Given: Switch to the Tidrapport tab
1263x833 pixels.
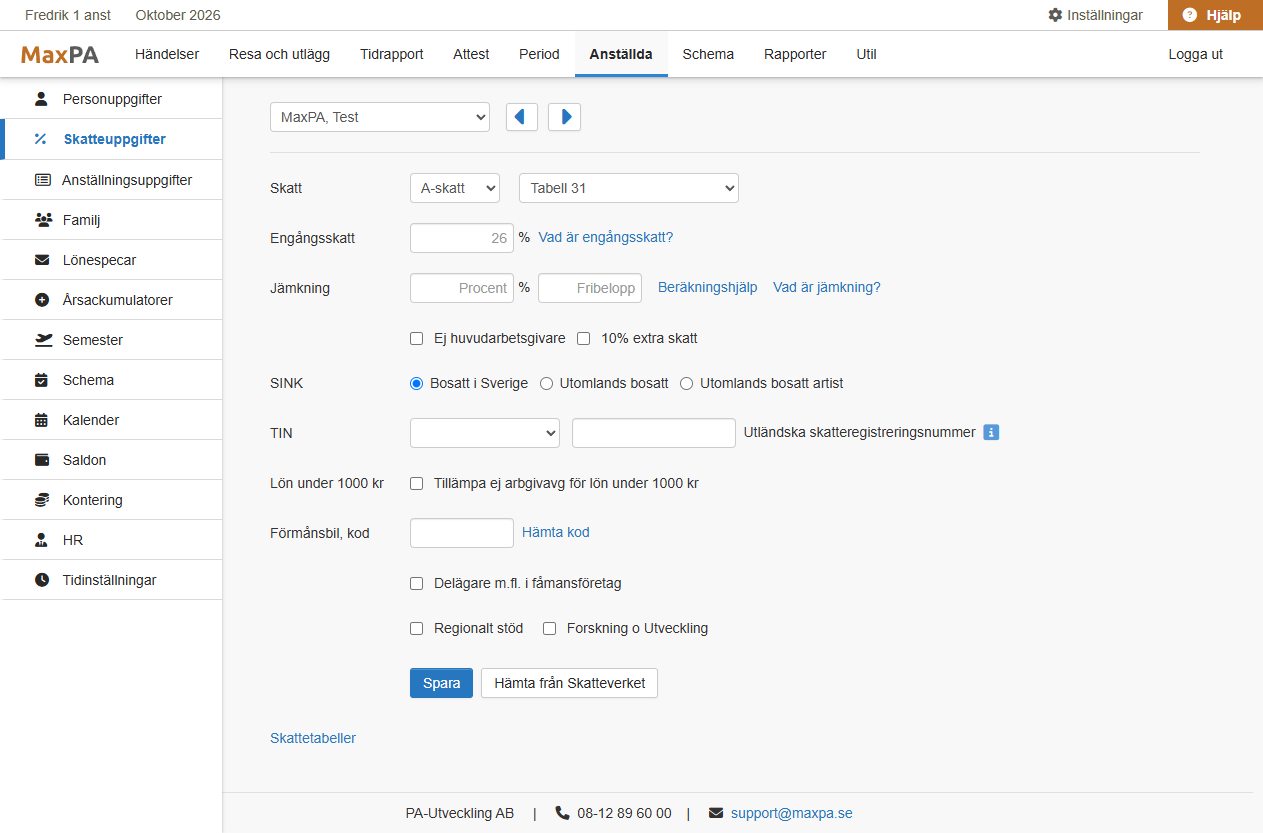Looking at the screenshot, I should pyautogui.click(x=392, y=54).
